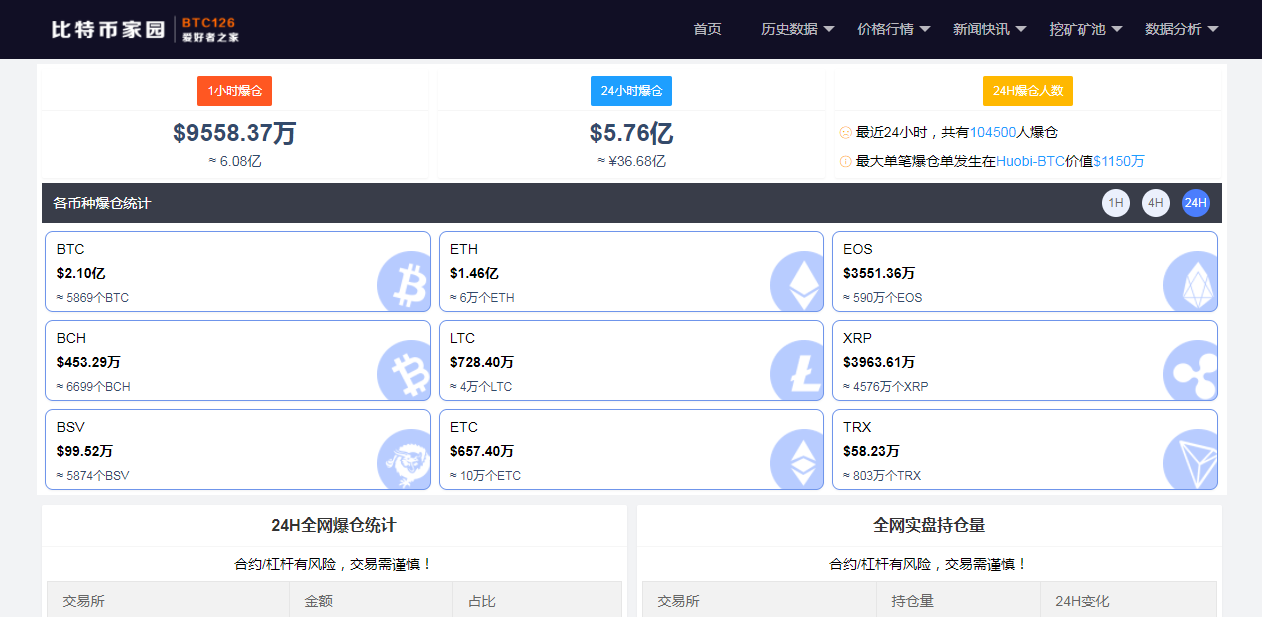Click the Bitcoin coin icon in BTC card

click(x=405, y=281)
